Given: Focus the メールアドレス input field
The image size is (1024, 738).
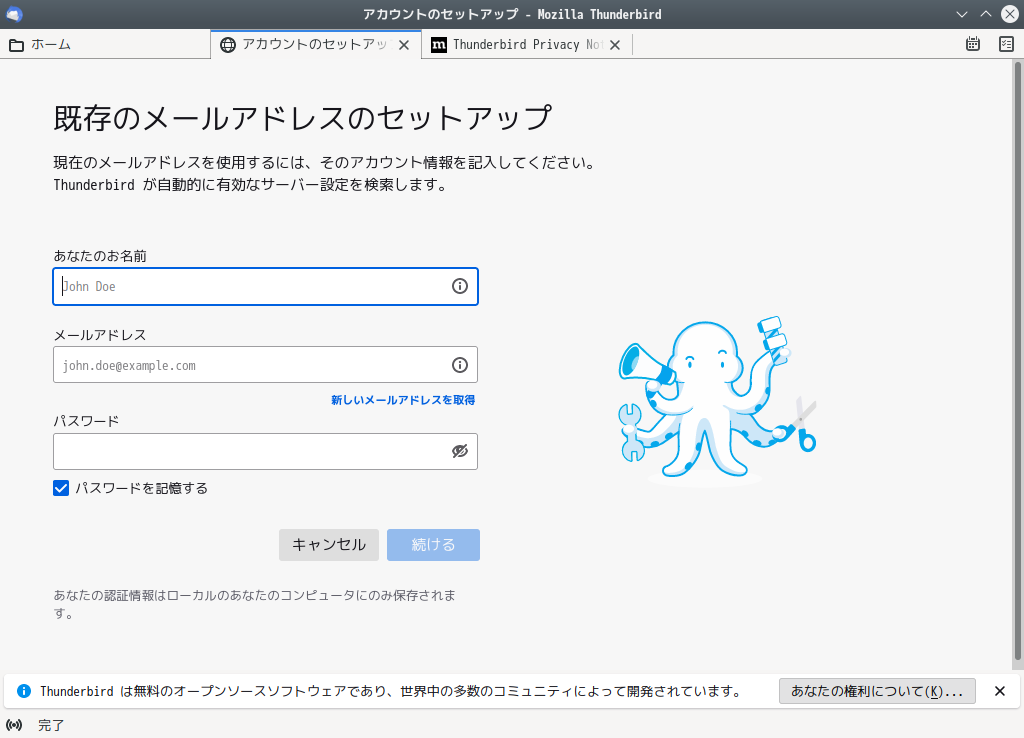Looking at the screenshot, I should (x=265, y=365).
